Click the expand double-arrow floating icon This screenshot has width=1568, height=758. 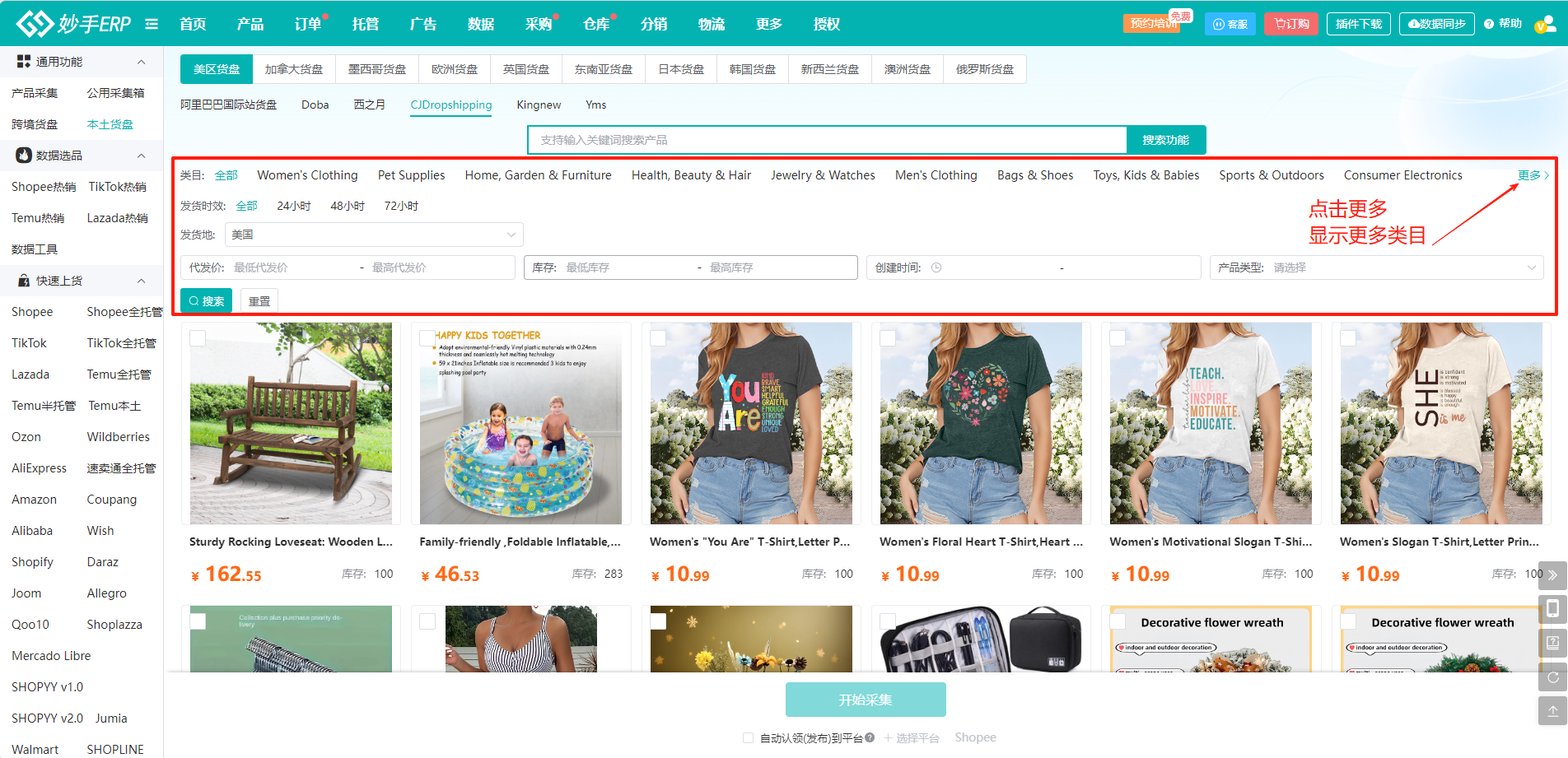(1552, 575)
